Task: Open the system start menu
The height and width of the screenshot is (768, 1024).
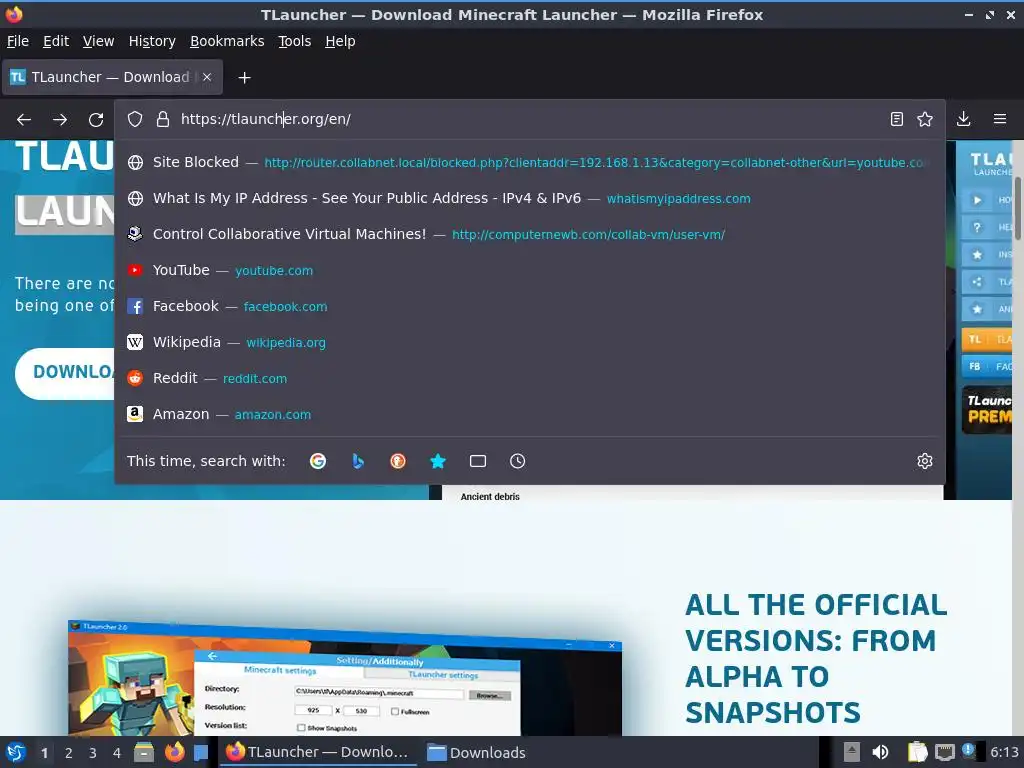Action: (x=16, y=752)
